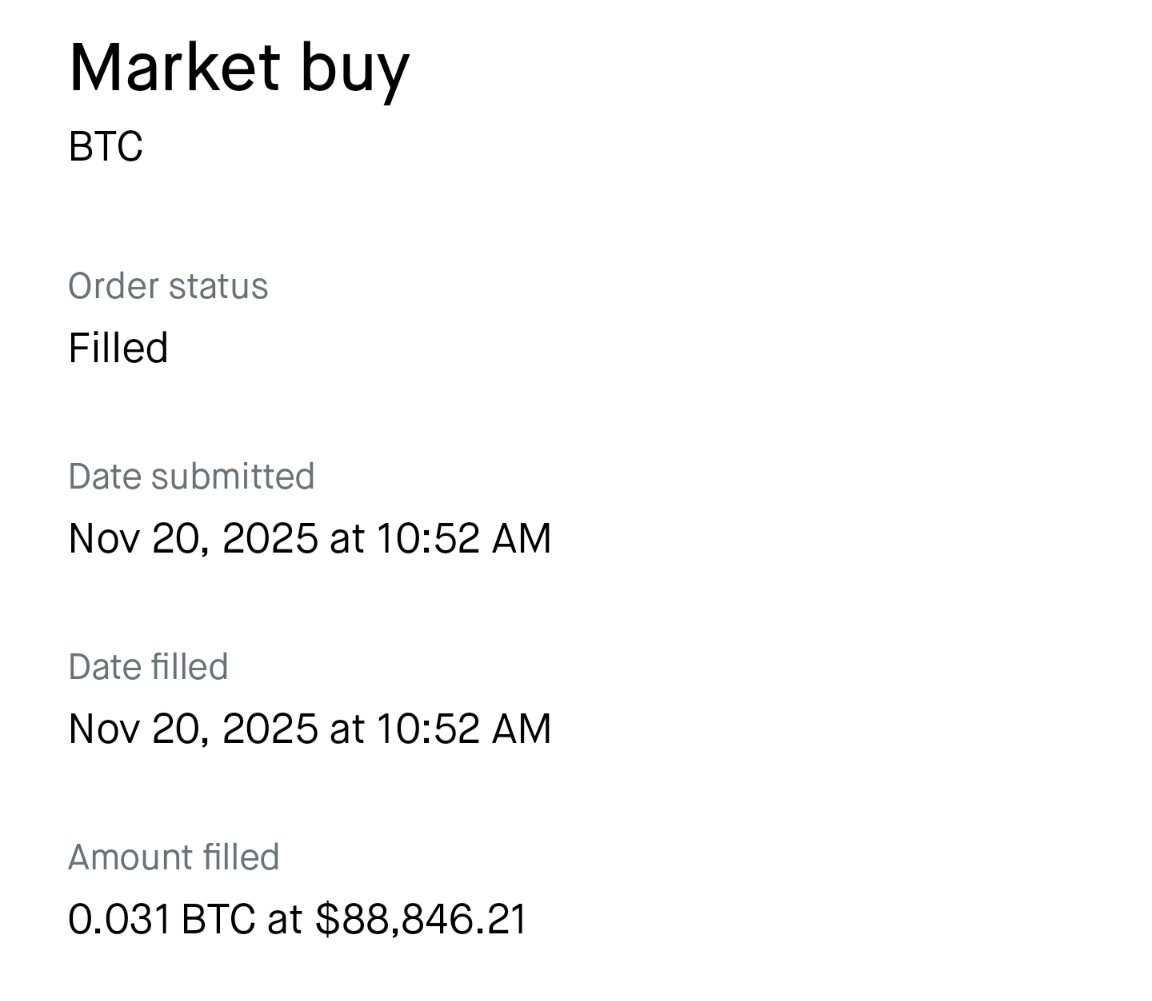This screenshot has height=1001, width=1152.
Task: Click the Amount filled label
Action: (x=174, y=857)
